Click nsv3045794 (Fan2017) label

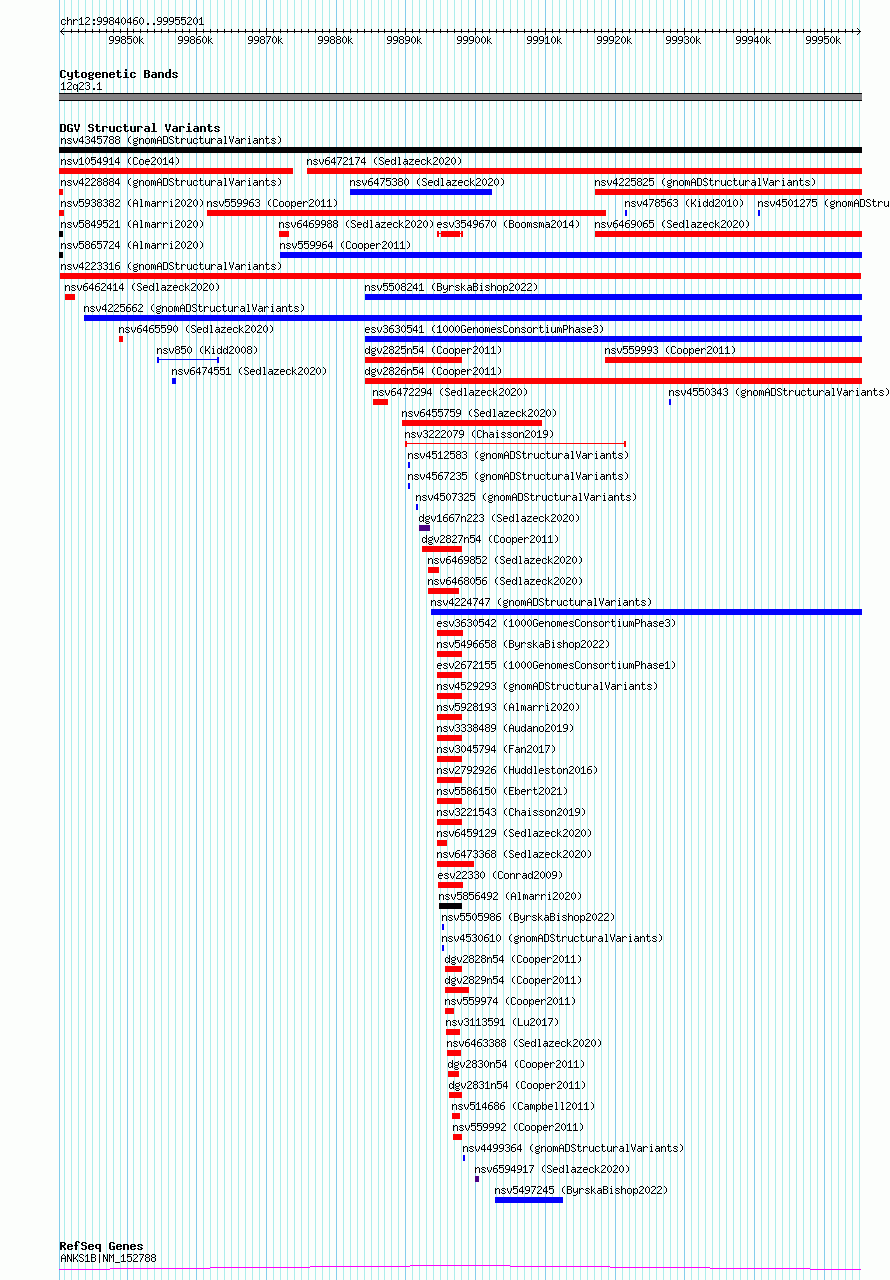pyautogui.click(x=496, y=749)
